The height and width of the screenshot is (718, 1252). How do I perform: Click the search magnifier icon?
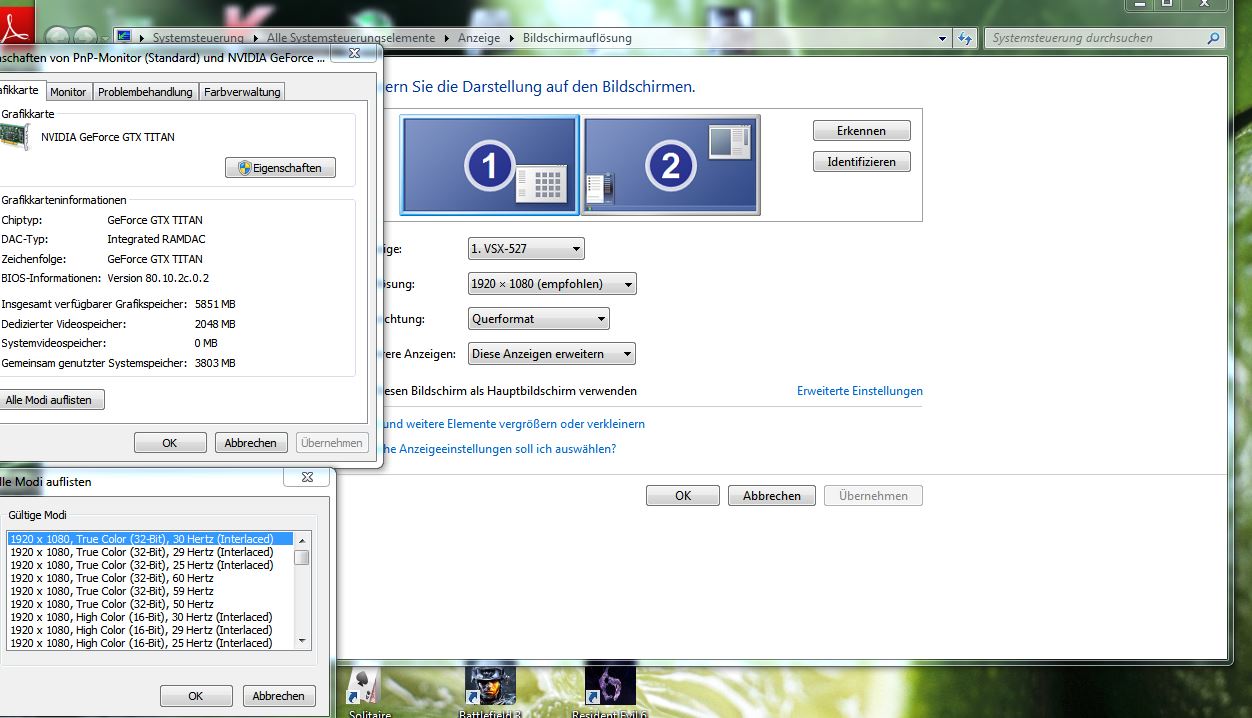tap(1213, 38)
